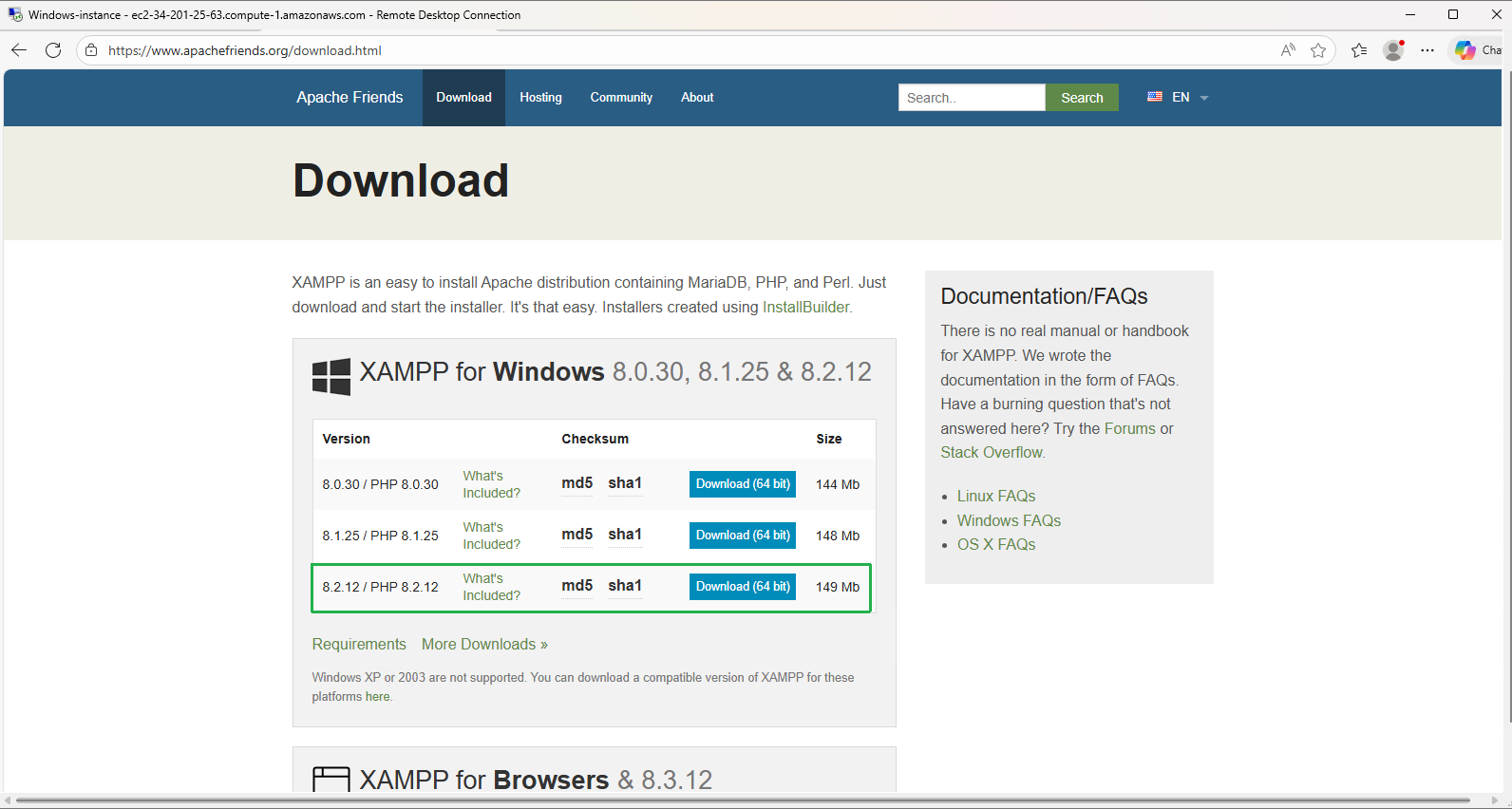Open the Linux FAQs link
Viewport: 1512px width, 809px height.
[x=996, y=496]
